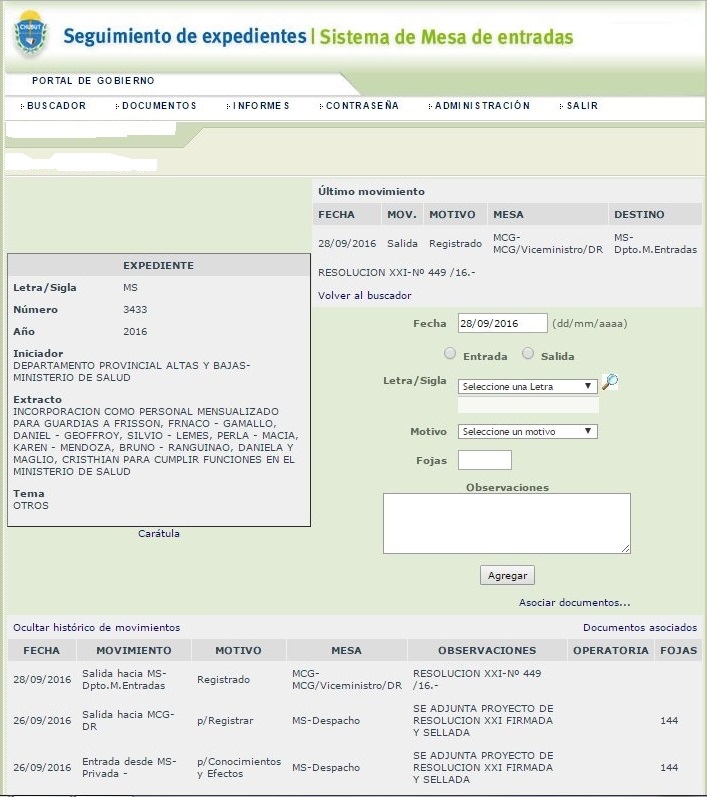Screen dimensions: 707x797
Task: Open the 'Seleccione una Letra' dropdown
Action: pos(528,386)
